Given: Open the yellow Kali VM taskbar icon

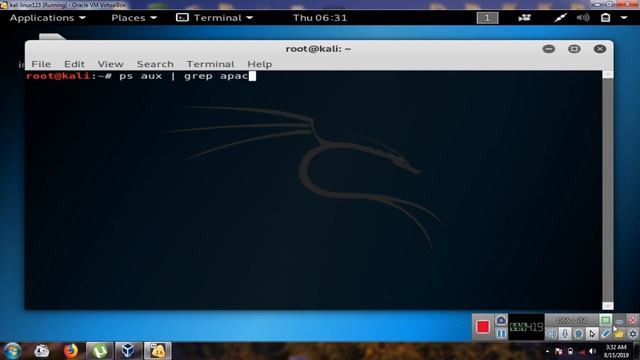Looking at the screenshot, I should point(158,351).
